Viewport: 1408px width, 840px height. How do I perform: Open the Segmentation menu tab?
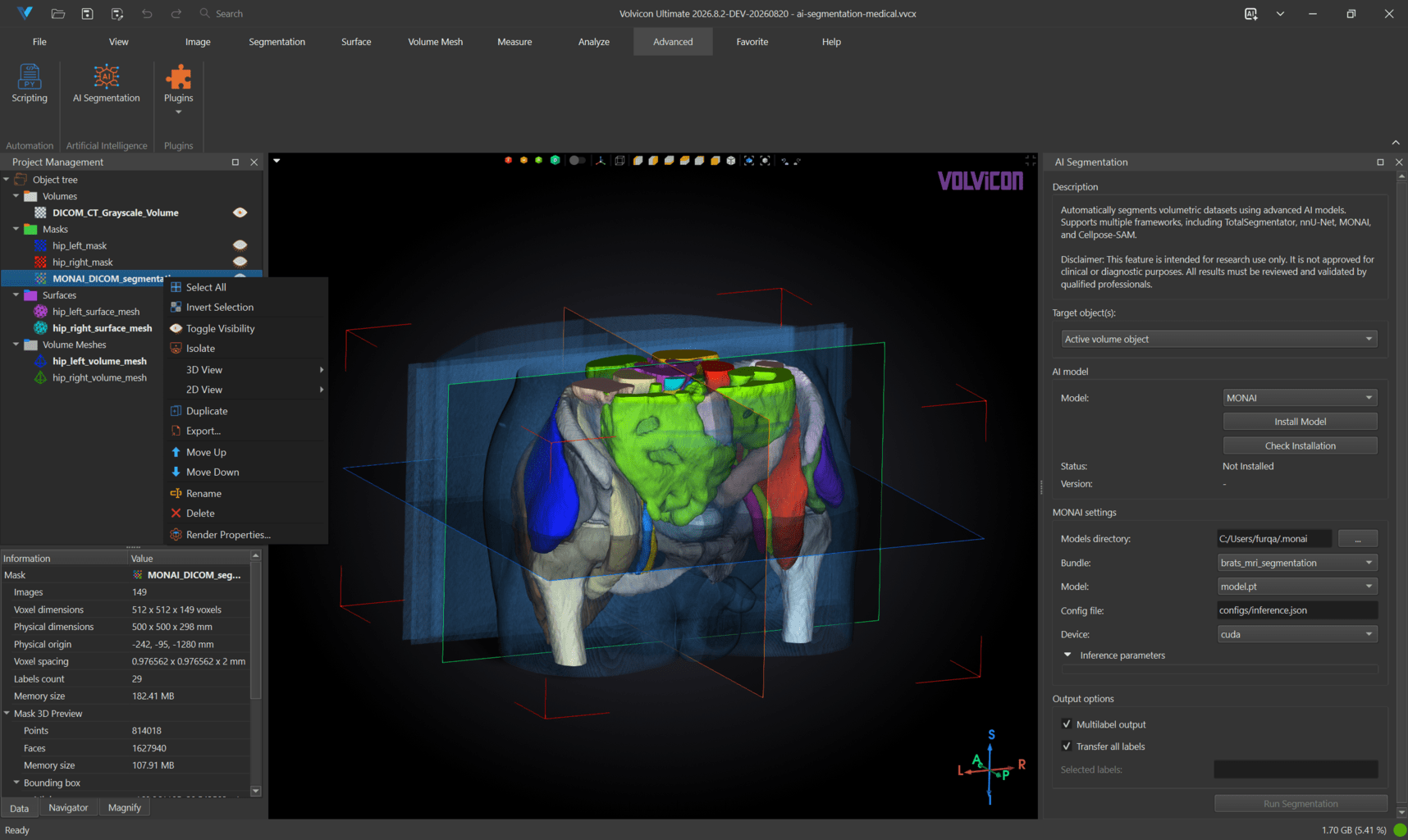click(x=277, y=42)
